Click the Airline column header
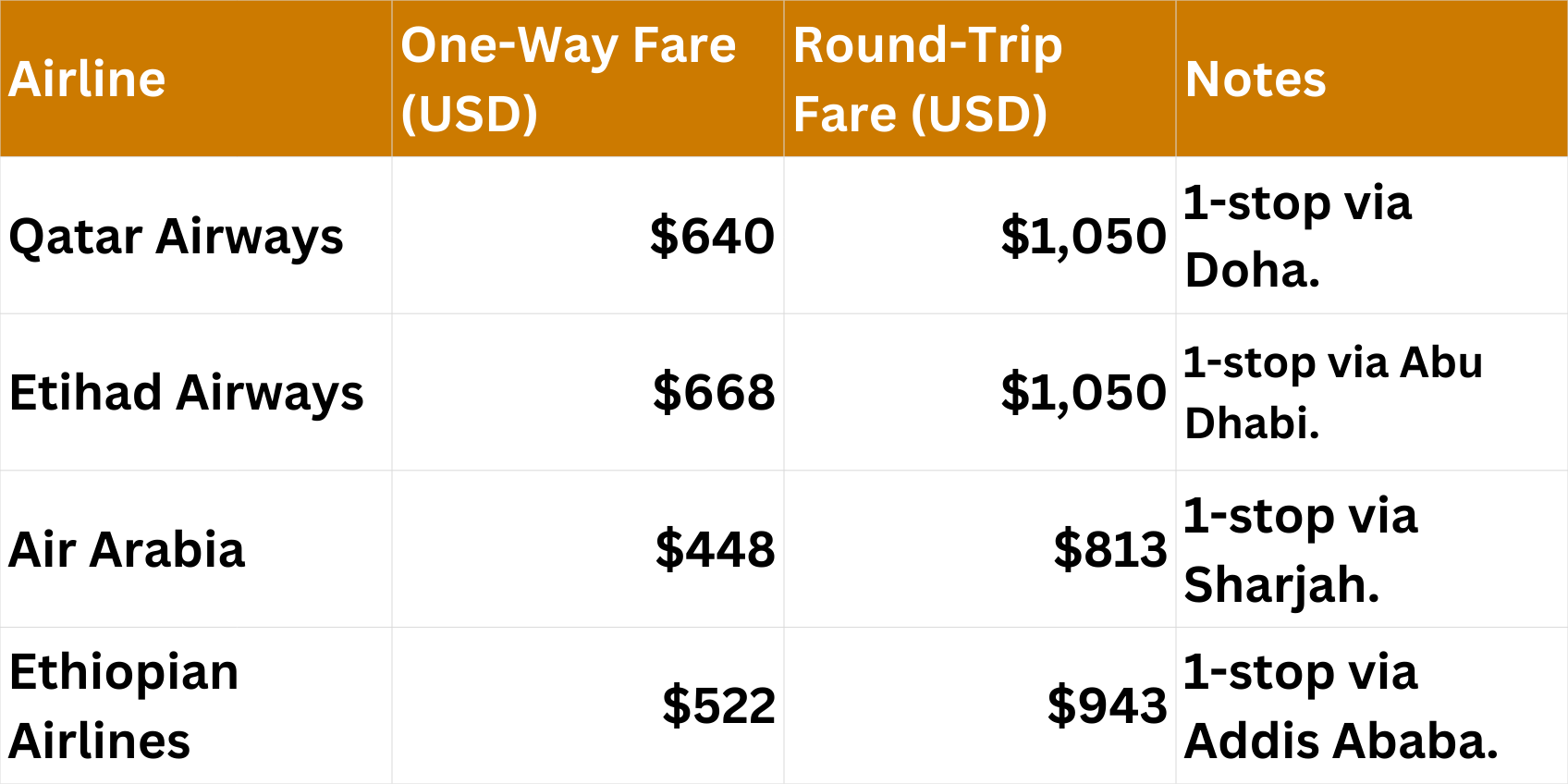This screenshot has width=1568, height=784. pos(88,79)
